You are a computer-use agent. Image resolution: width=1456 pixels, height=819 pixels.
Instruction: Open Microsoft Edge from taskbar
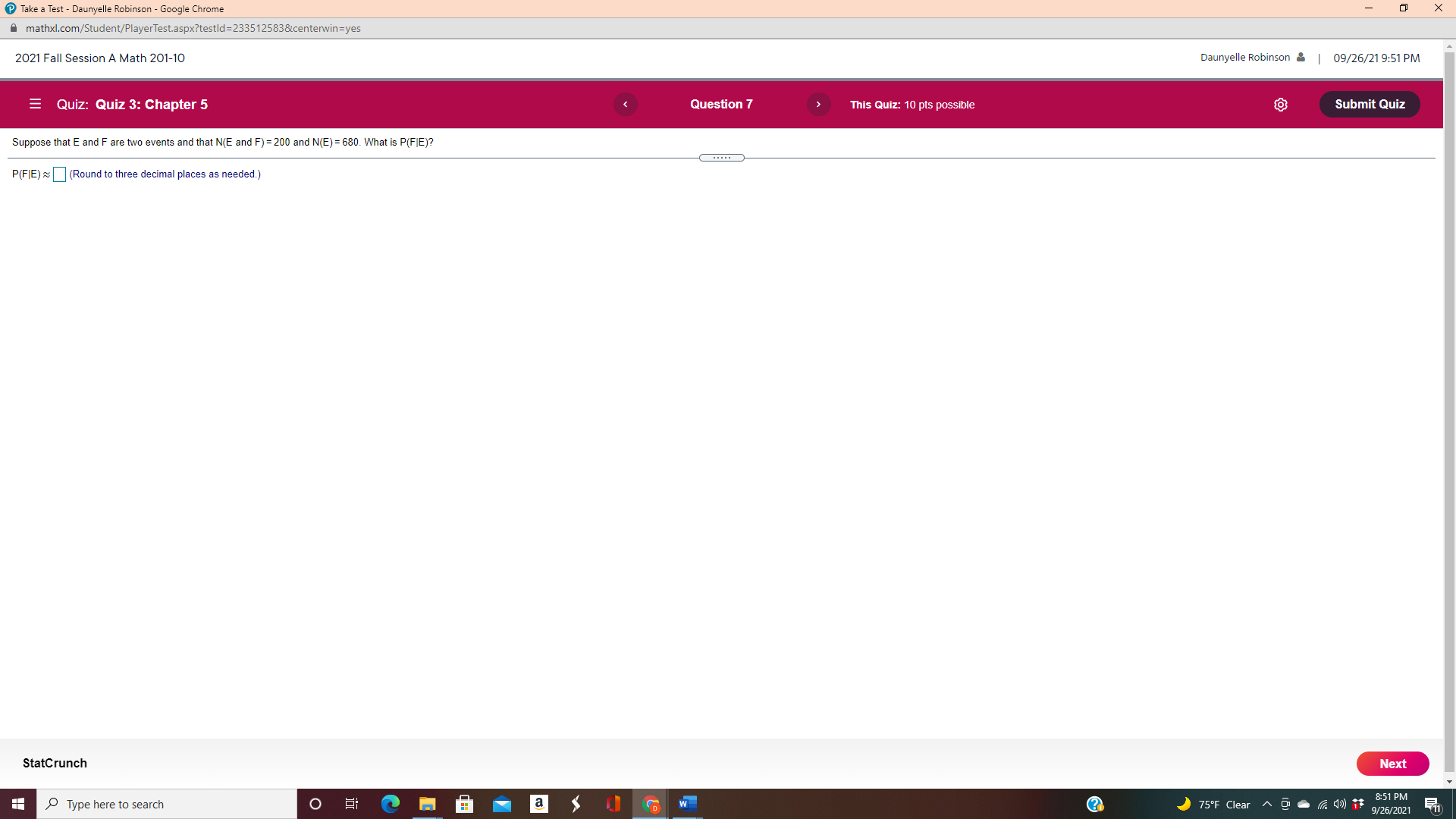pyautogui.click(x=390, y=804)
